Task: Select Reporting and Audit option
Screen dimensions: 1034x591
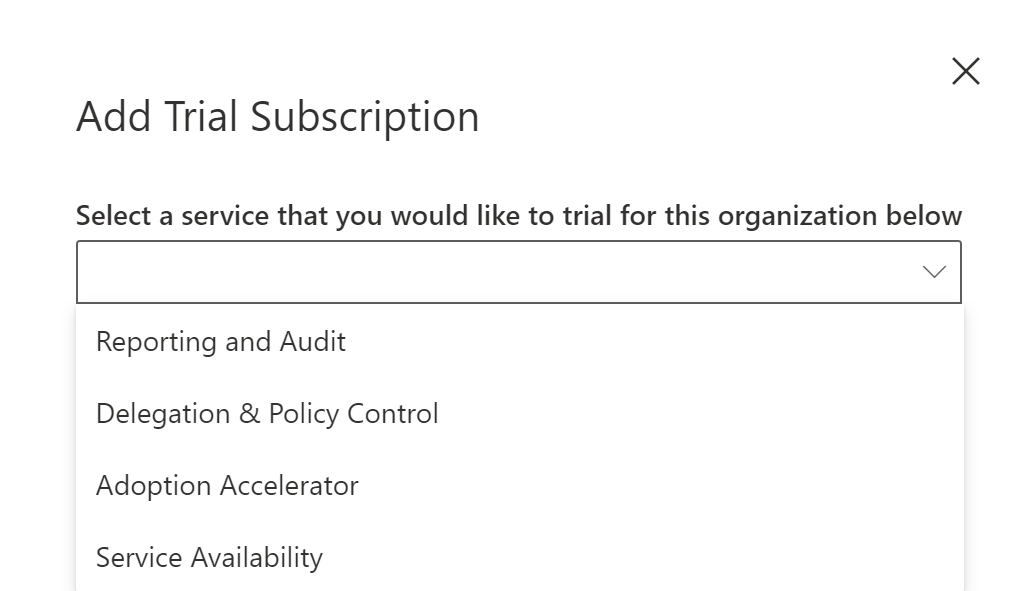Action: click(x=221, y=342)
